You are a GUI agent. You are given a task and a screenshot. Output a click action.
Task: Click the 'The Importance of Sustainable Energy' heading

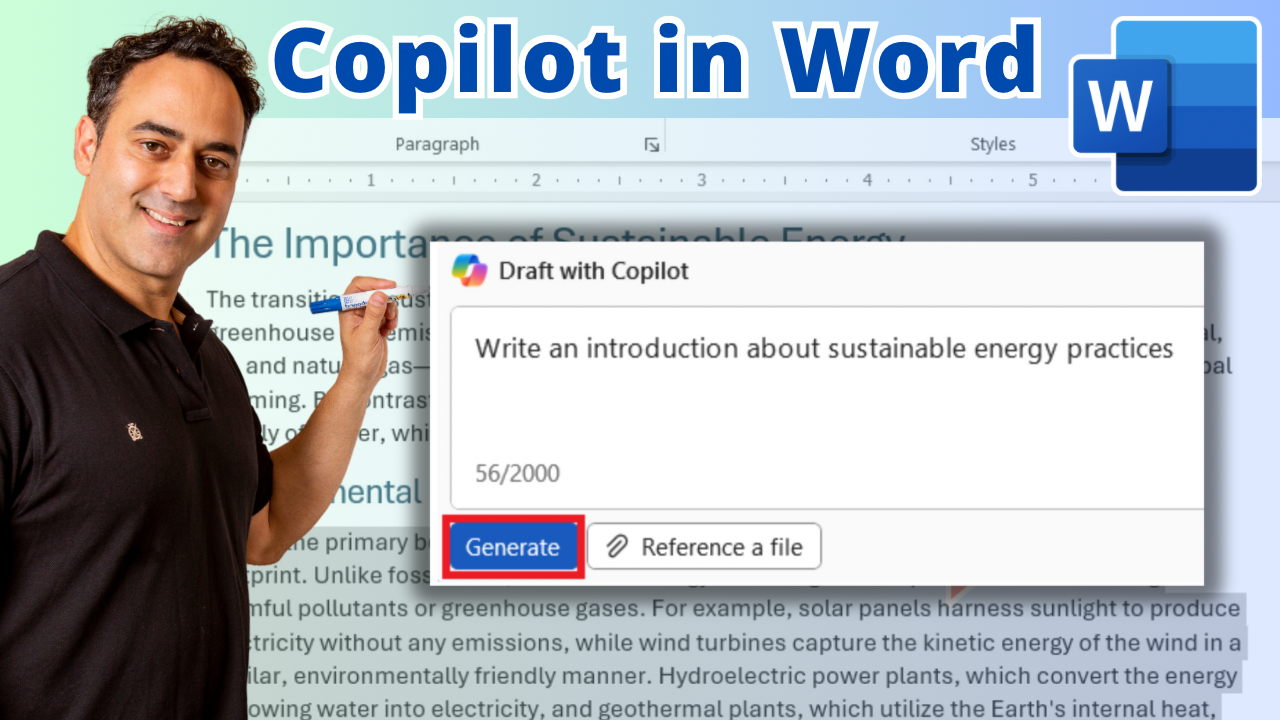[x=558, y=243]
